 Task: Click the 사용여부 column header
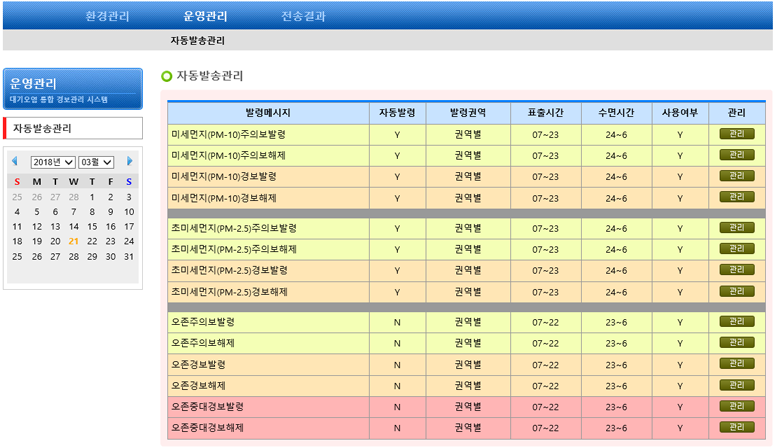coord(680,113)
